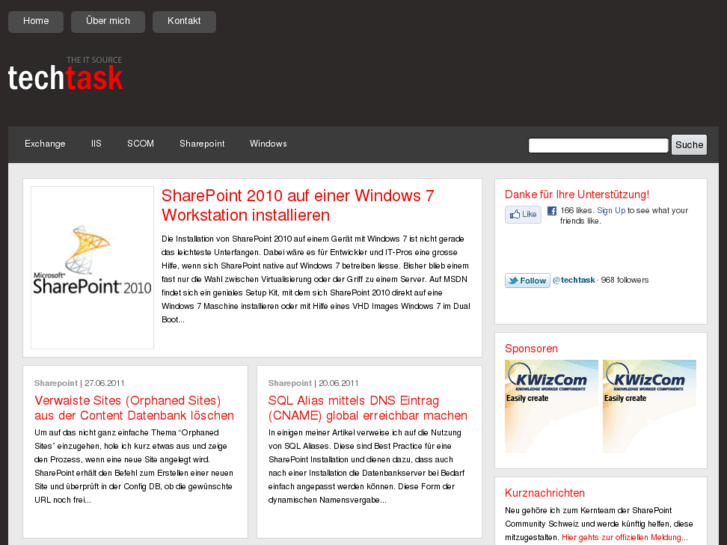The width and height of the screenshot is (727, 545).
Task: Open link Hier gehts zur offiziellen Meldung
Action: coord(625,537)
